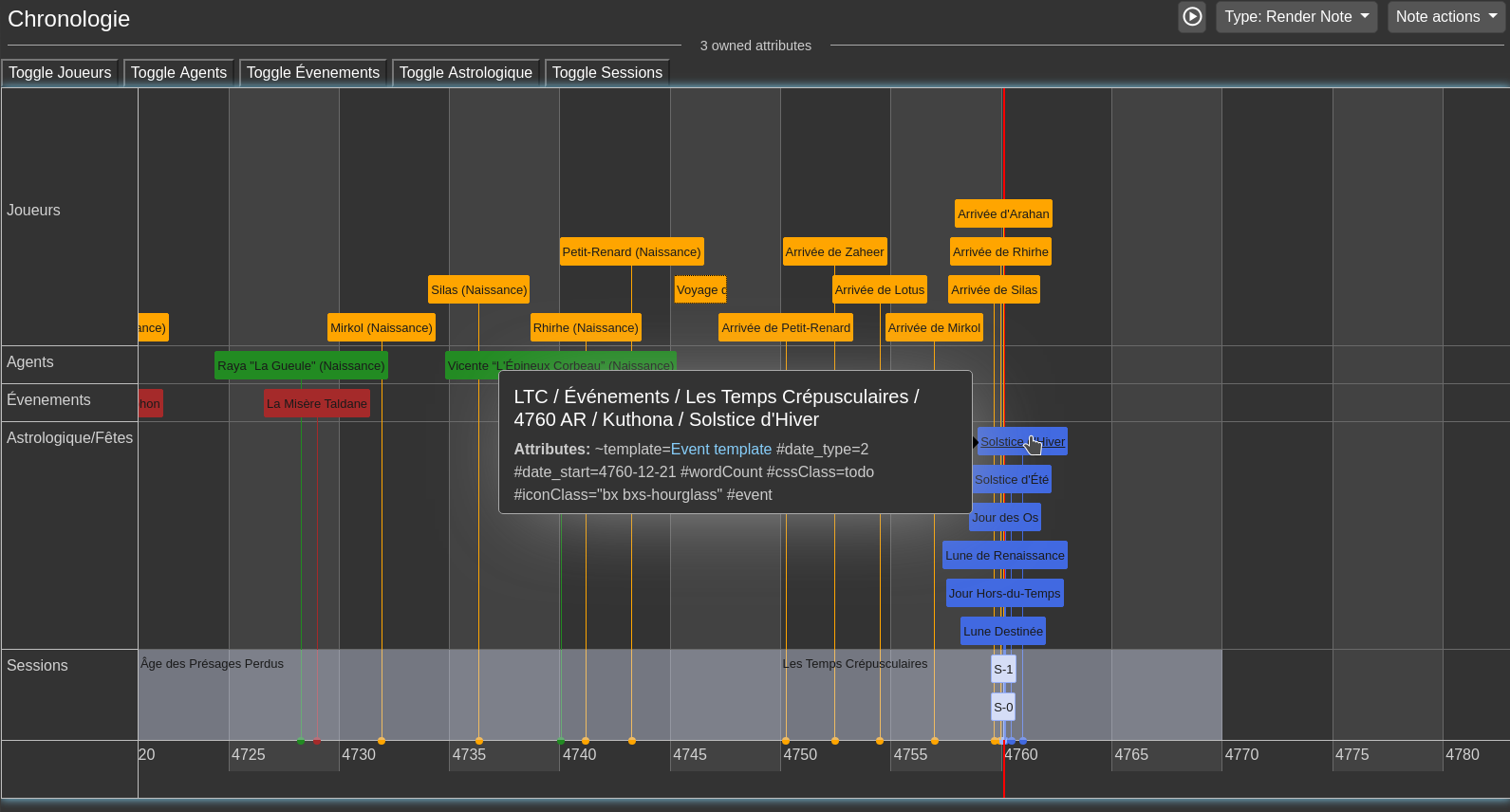The width and height of the screenshot is (1510, 812).
Task: Select the S-0 session item
Action: [1002, 708]
